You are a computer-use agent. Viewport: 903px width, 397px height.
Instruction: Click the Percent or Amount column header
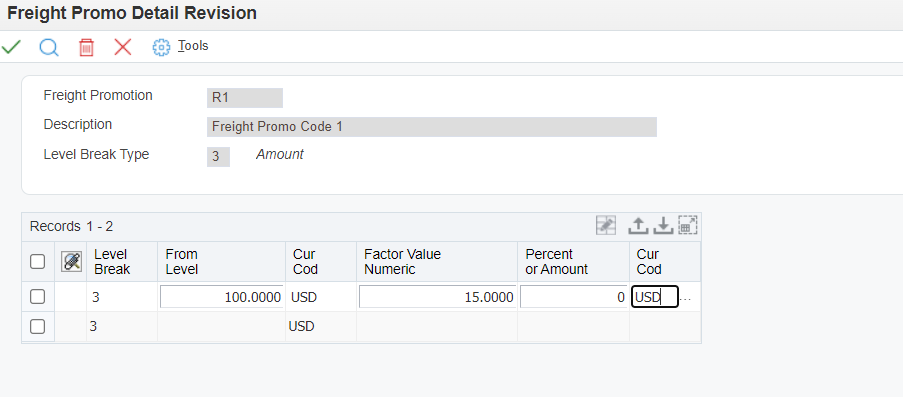click(573, 262)
